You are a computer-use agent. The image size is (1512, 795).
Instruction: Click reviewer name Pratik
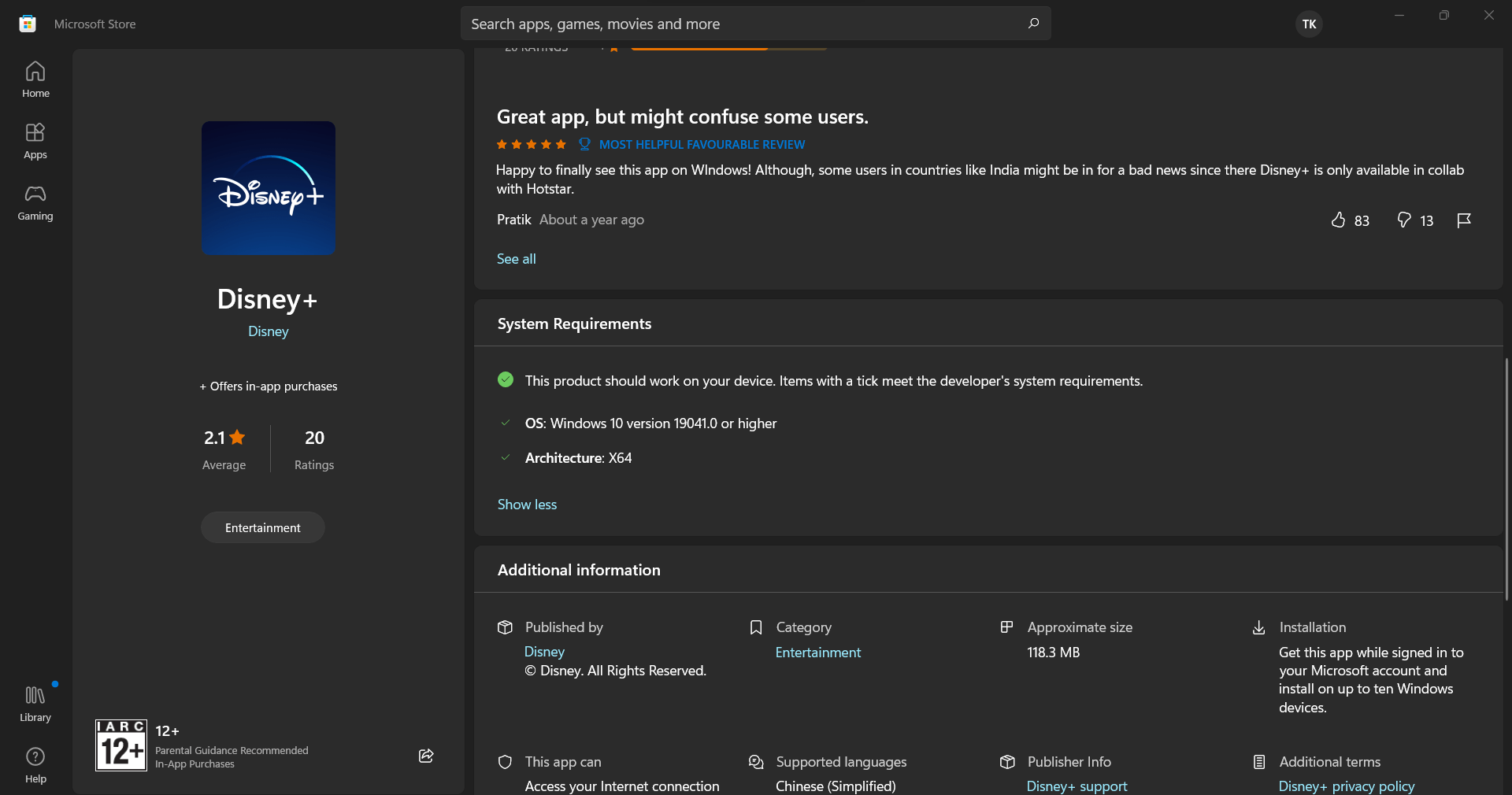pyautogui.click(x=513, y=220)
